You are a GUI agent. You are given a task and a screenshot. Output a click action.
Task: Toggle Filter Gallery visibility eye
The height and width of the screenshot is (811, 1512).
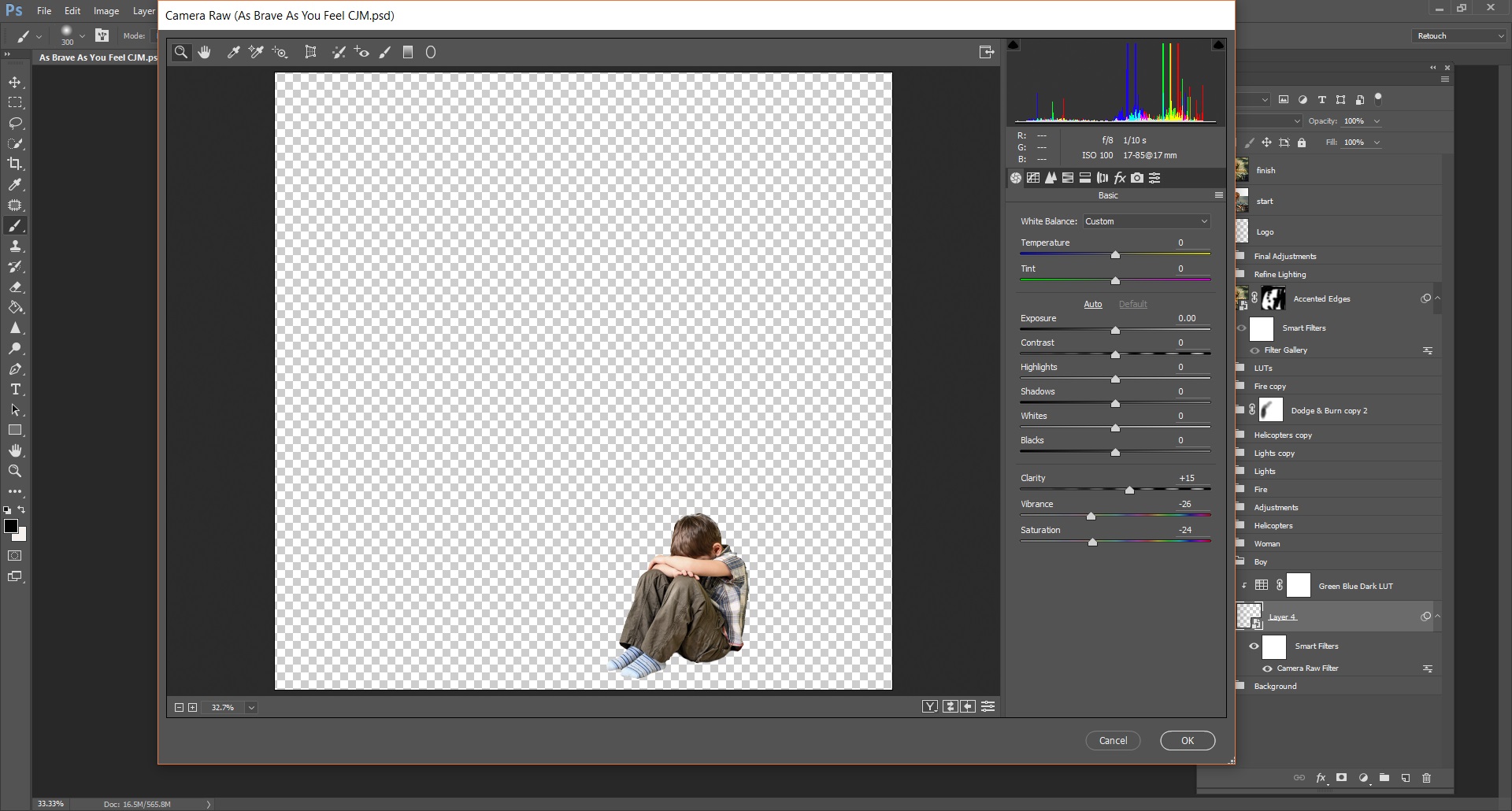(1254, 350)
